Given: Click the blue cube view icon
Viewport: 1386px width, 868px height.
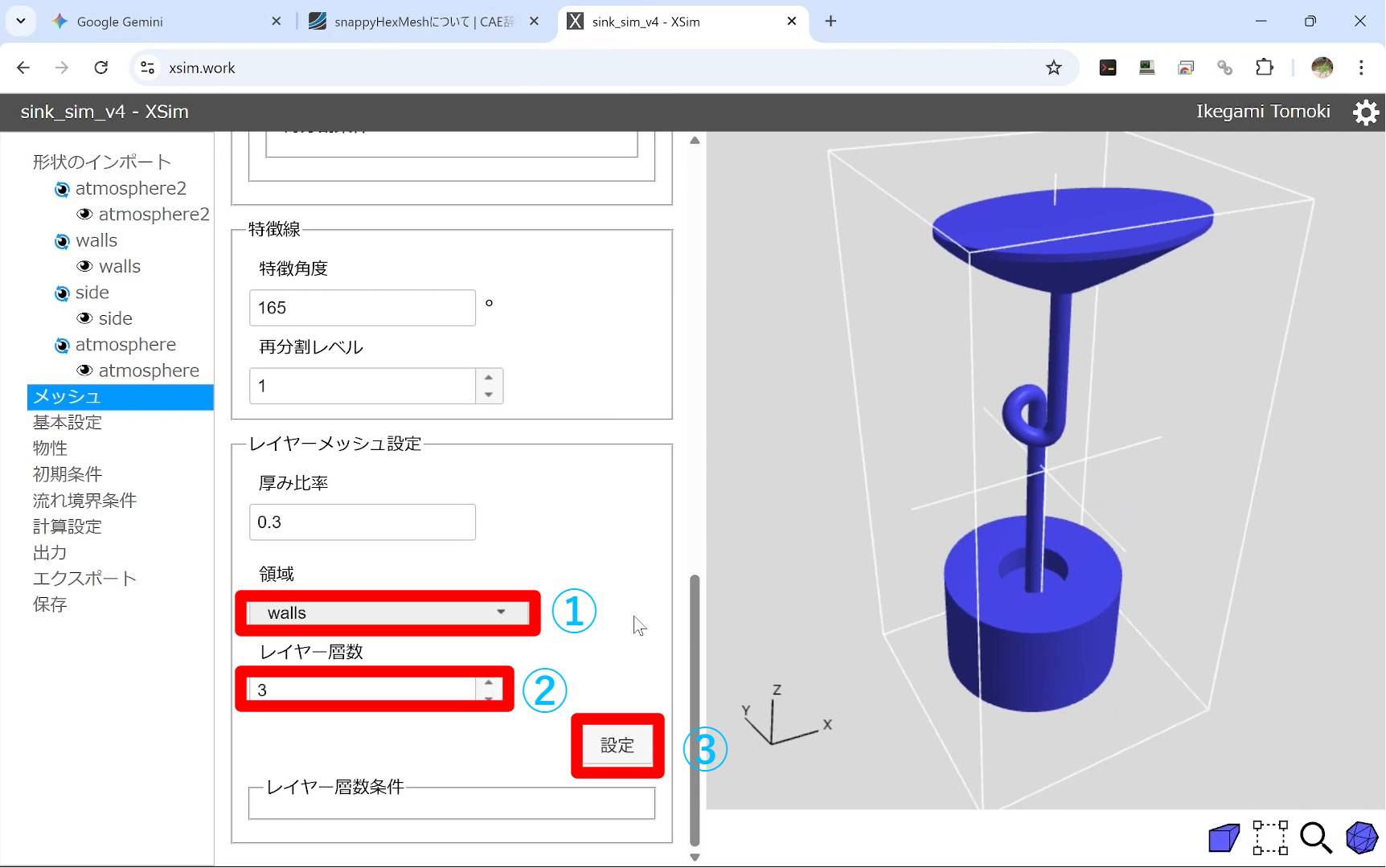Looking at the screenshot, I should pos(1224,838).
